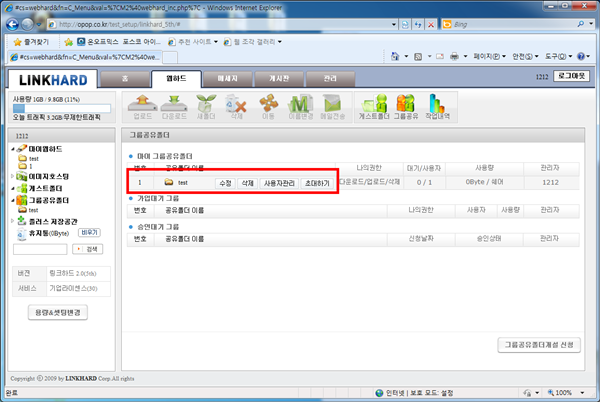This screenshot has width=600, height=402.
Task: Open the 웹 조각 갤러리 favorites-bar item
Action: (x=253, y=42)
